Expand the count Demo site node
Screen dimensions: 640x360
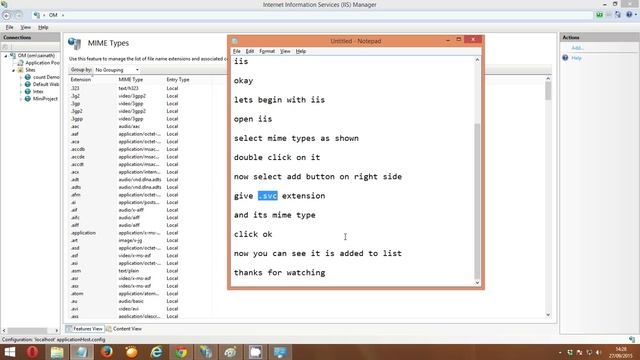coord(21,77)
